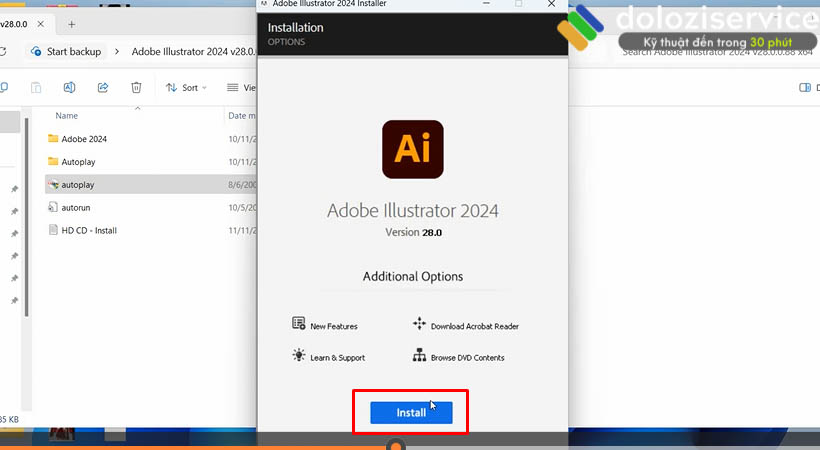
Task: Select the Adobe 2024 folder
Action: click(84, 139)
